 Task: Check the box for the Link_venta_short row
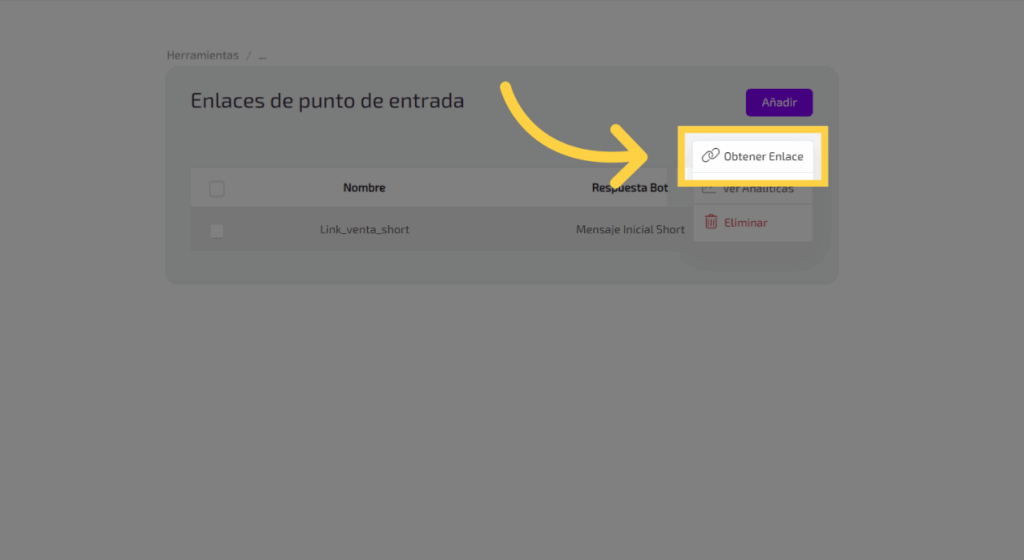point(217,230)
